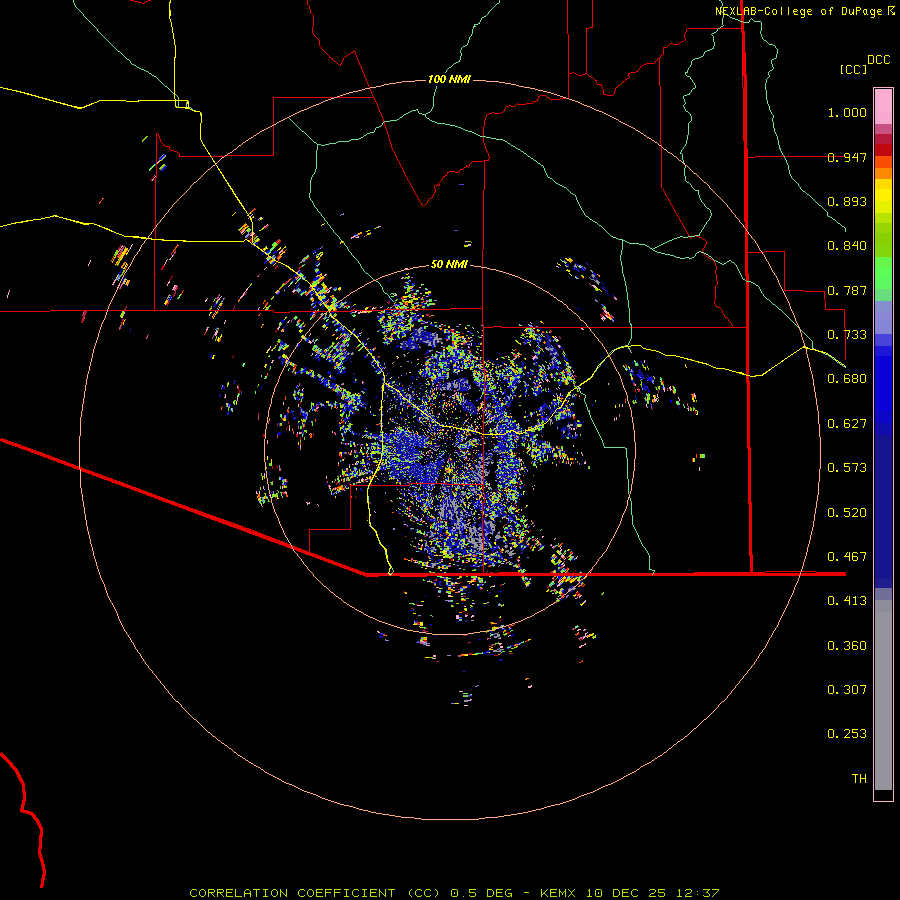Click the 0.840 scale value
This screenshot has width=900, height=900.
(x=847, y=246)
